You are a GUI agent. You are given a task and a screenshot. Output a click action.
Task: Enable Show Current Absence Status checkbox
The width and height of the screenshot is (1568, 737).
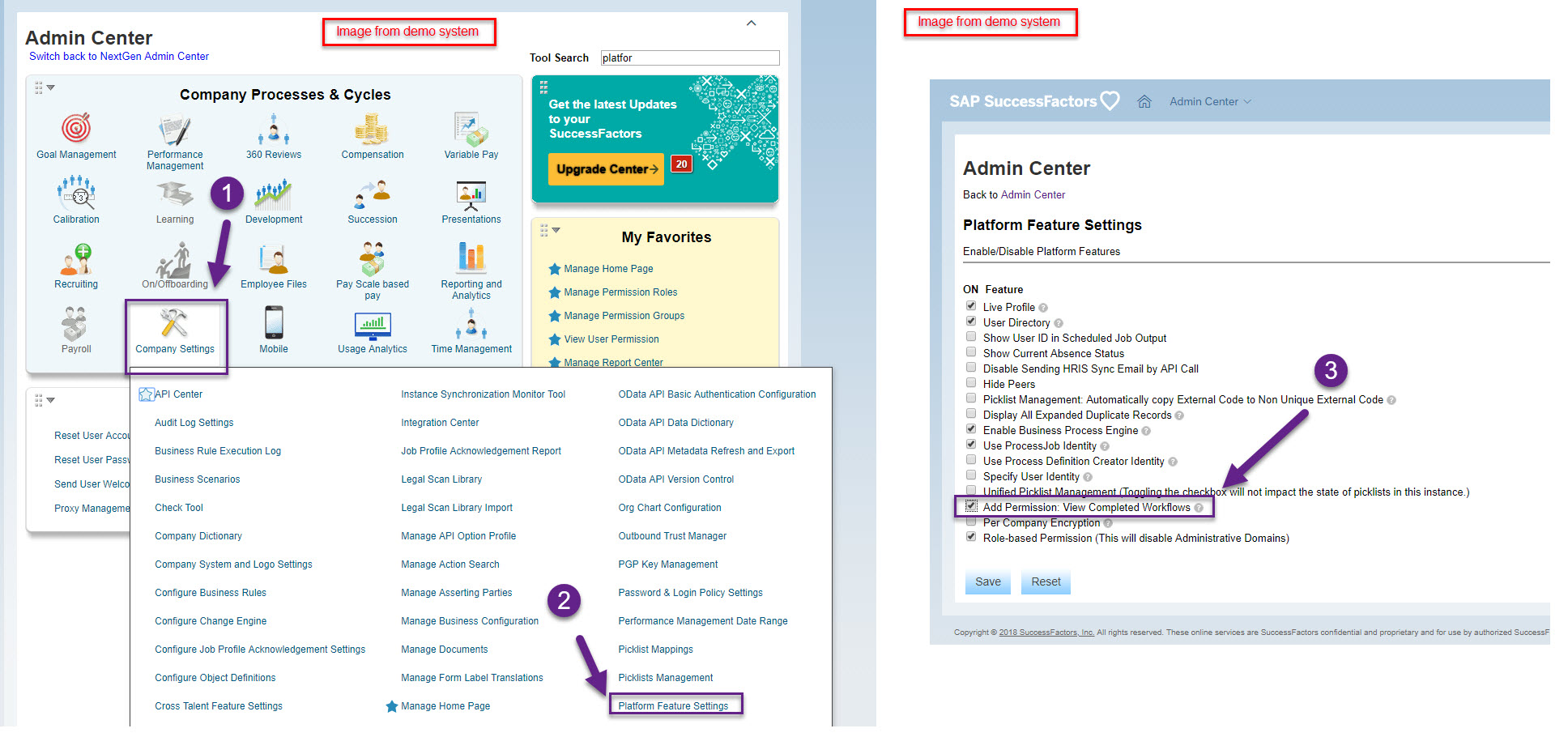coord(971,352)
